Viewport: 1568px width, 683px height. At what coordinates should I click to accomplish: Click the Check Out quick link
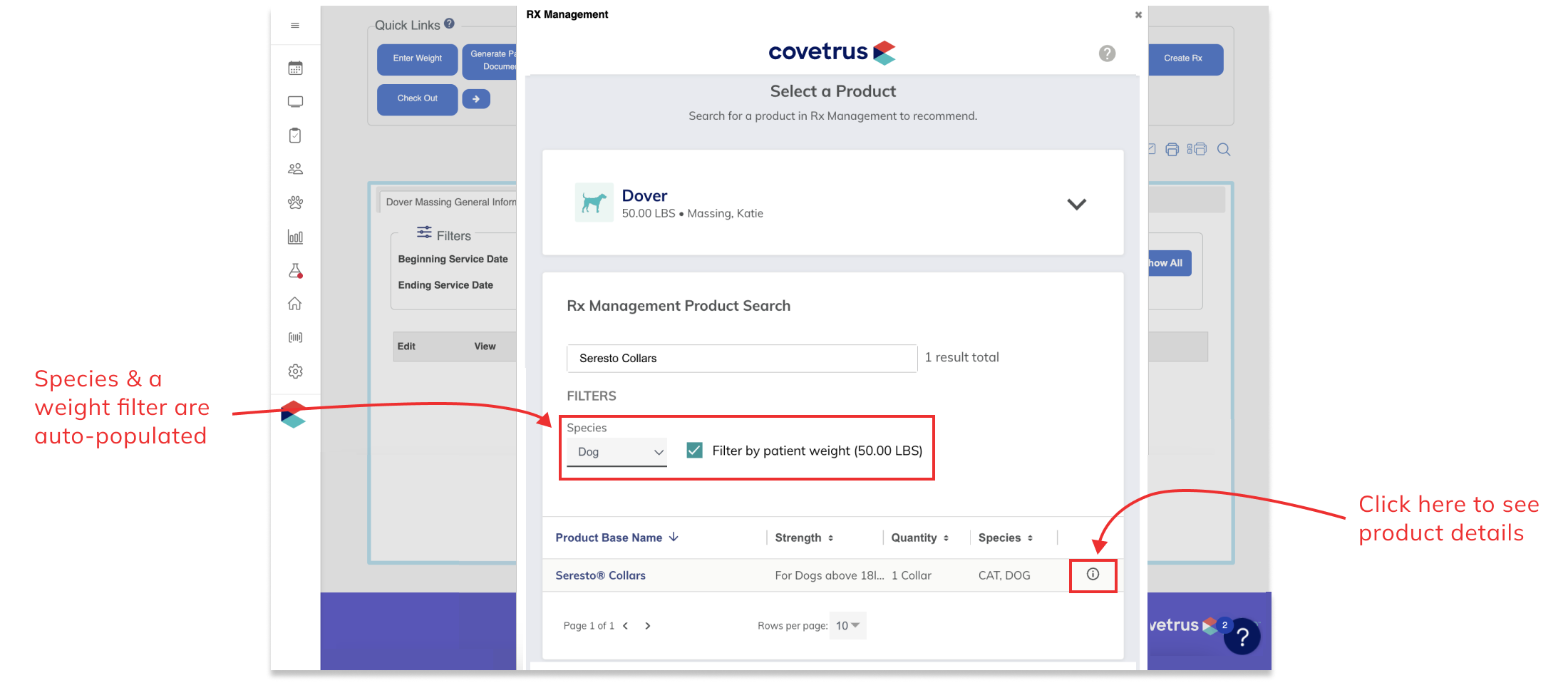pos(417,99)
